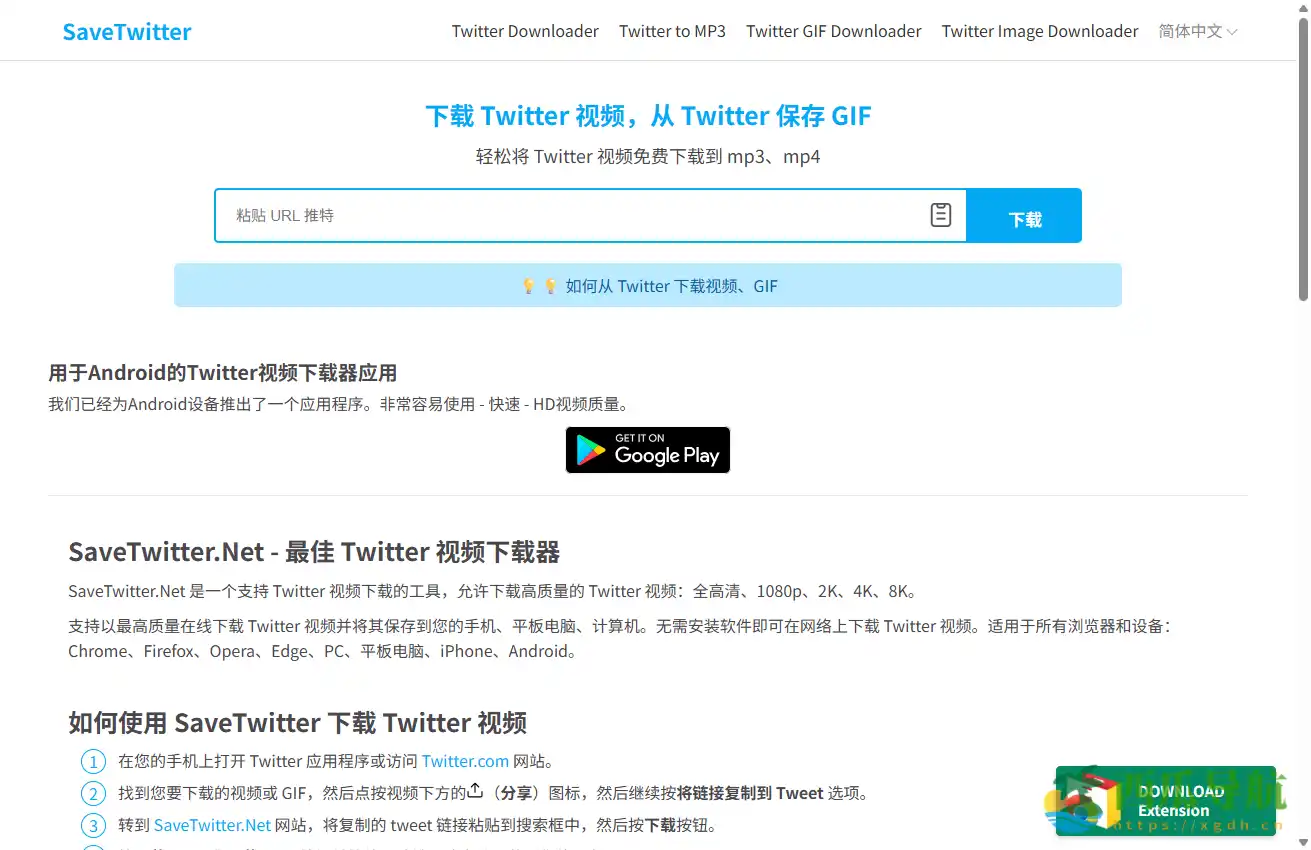Open the language menu in the top bar
Image resolution: width=1311 pixels, height=850 pixels.
[1197, 31]
